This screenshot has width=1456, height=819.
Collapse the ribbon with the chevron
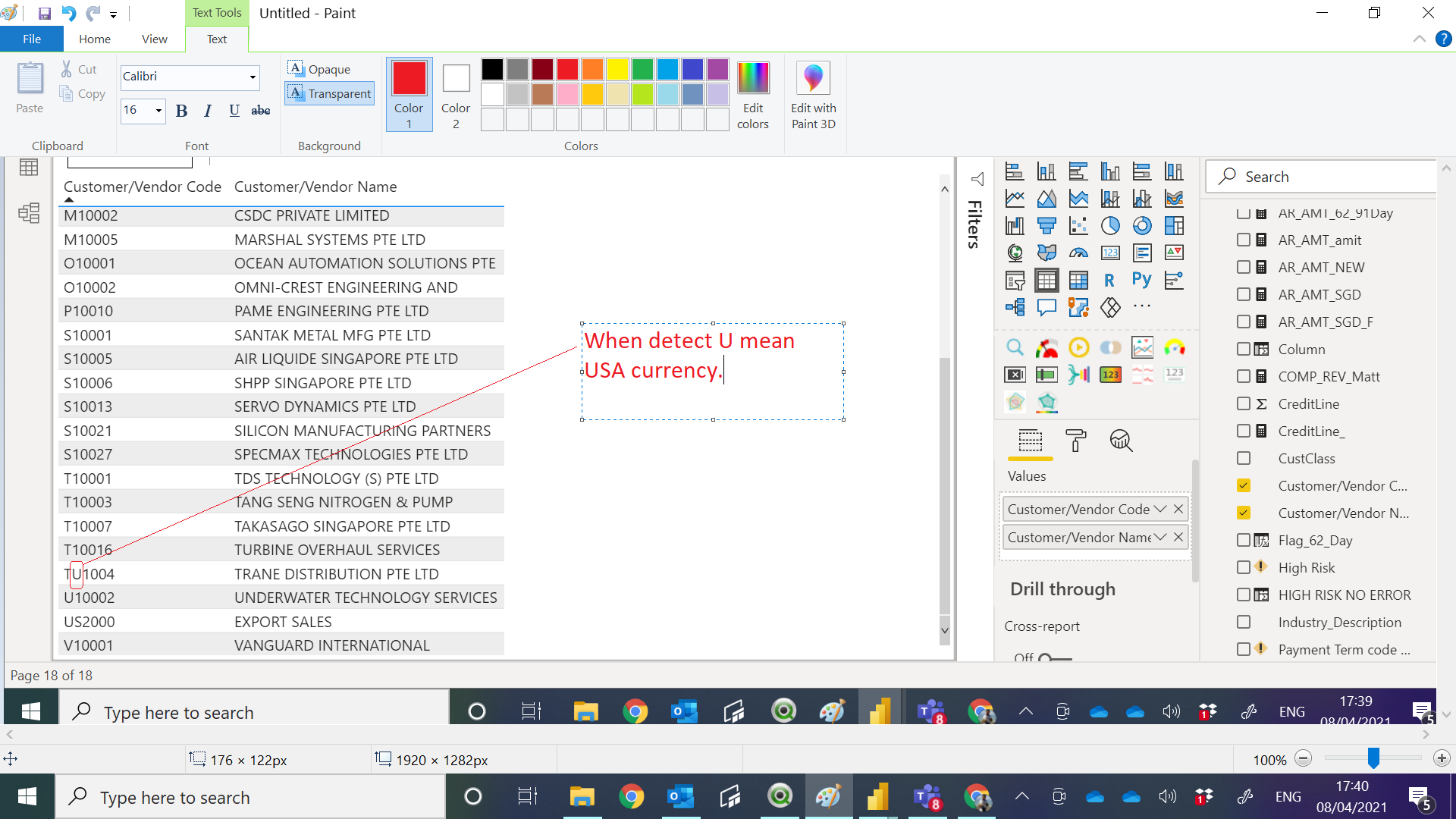(x=1419, y=39)
